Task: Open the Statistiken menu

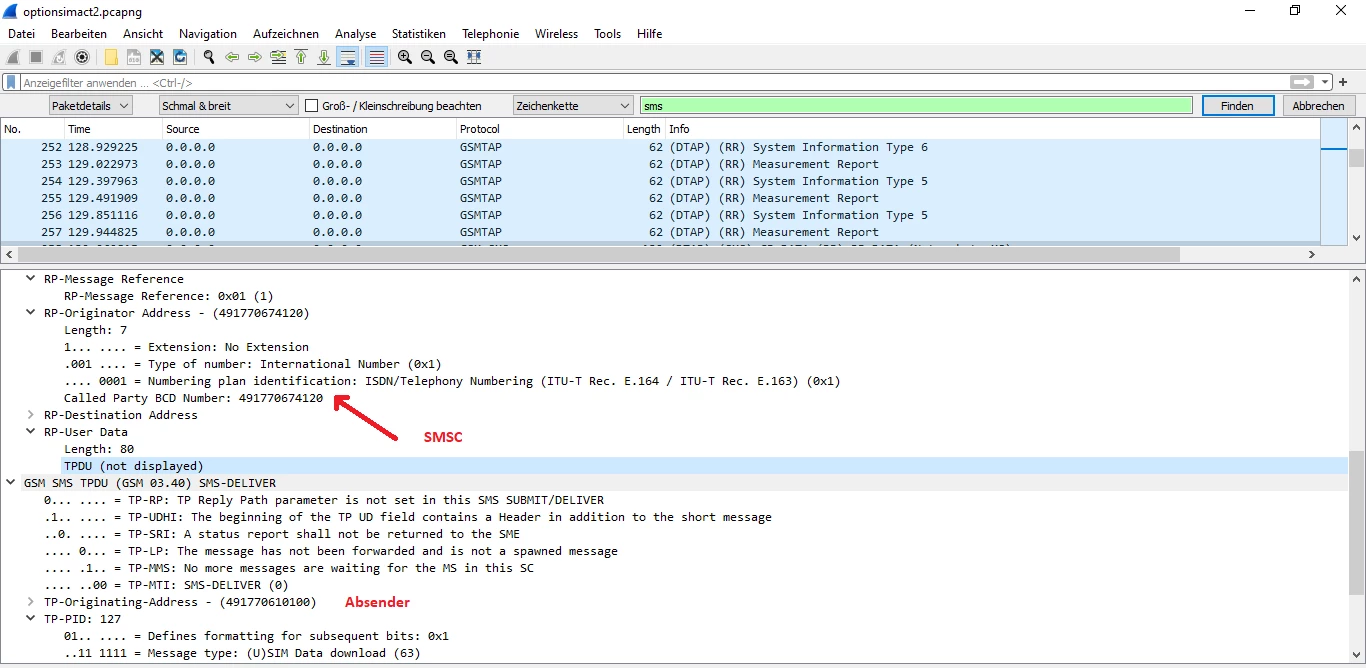Action: 418,34
